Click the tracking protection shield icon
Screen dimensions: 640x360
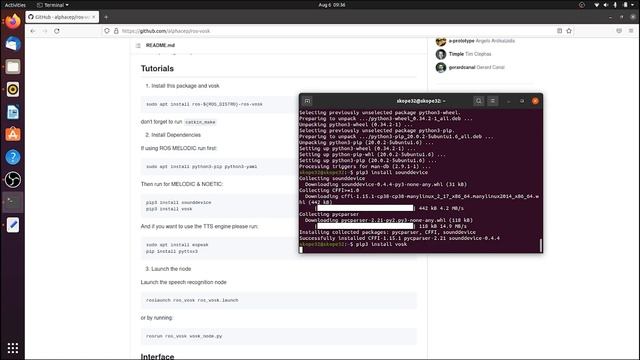click(107, 31)
